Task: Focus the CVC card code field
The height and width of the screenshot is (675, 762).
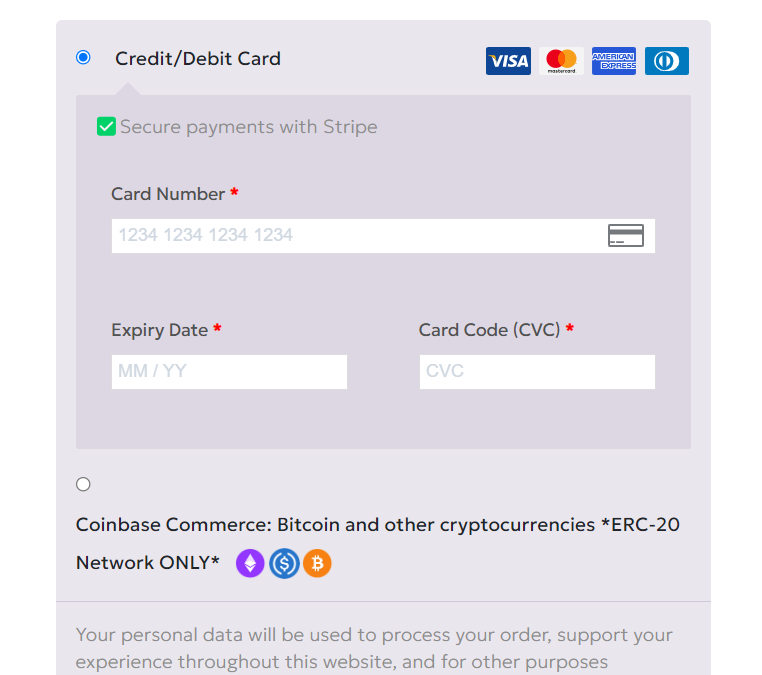Action: 537,372
